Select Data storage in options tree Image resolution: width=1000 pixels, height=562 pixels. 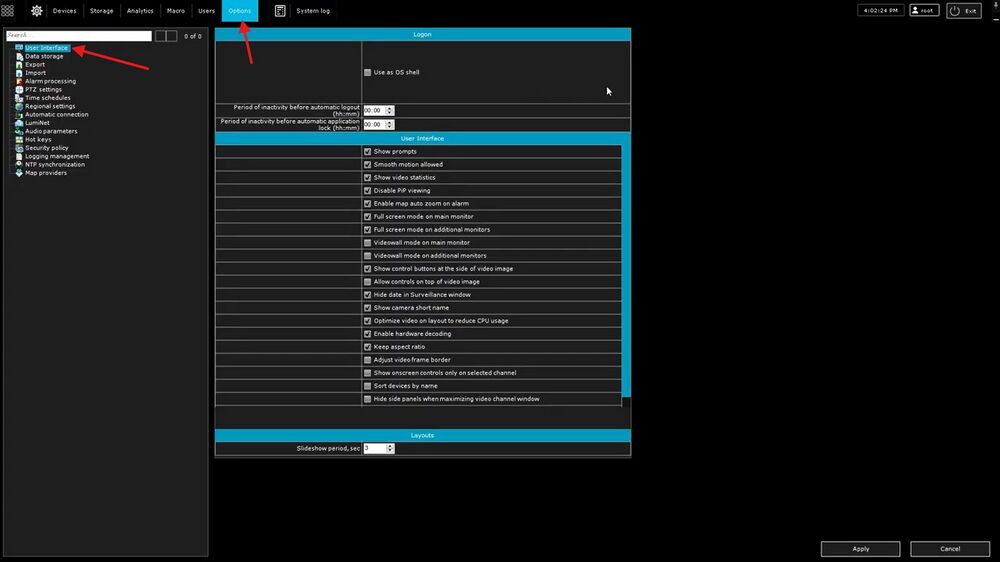[44, 56]
